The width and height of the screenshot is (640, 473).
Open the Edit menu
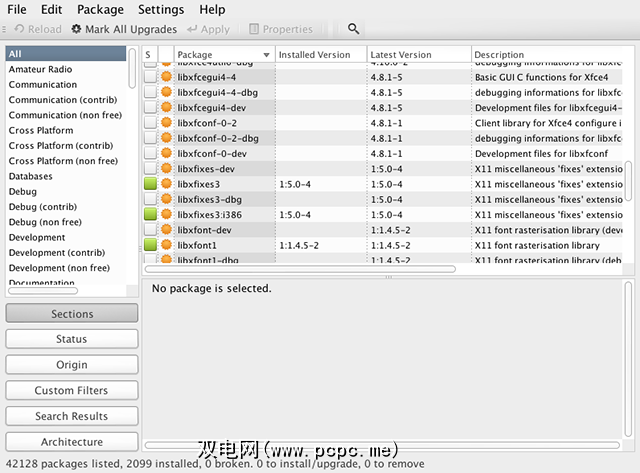coord(51,9)
